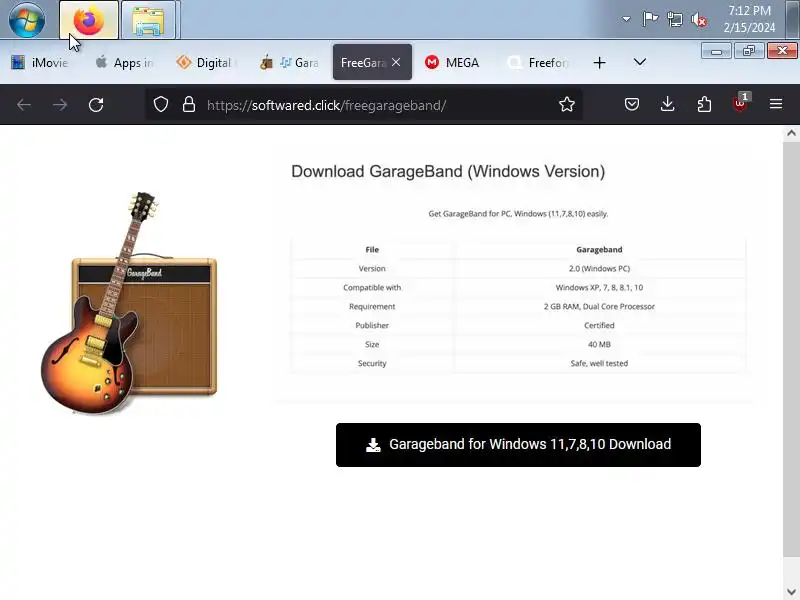The image size is (800, 600).
Task: Click the page scrollbar down arrow
Action: pos(791,592)
